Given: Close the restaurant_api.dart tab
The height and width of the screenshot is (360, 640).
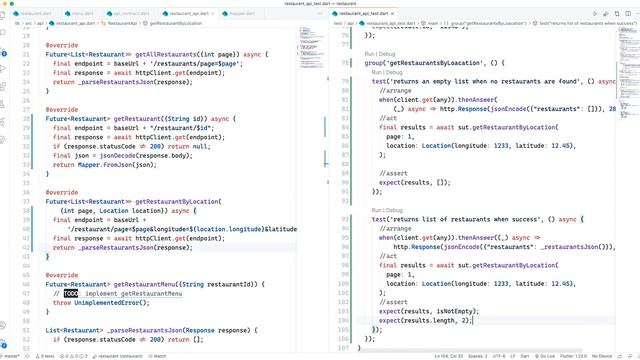Looking at the screenshot, I should (x=213, y=13).
